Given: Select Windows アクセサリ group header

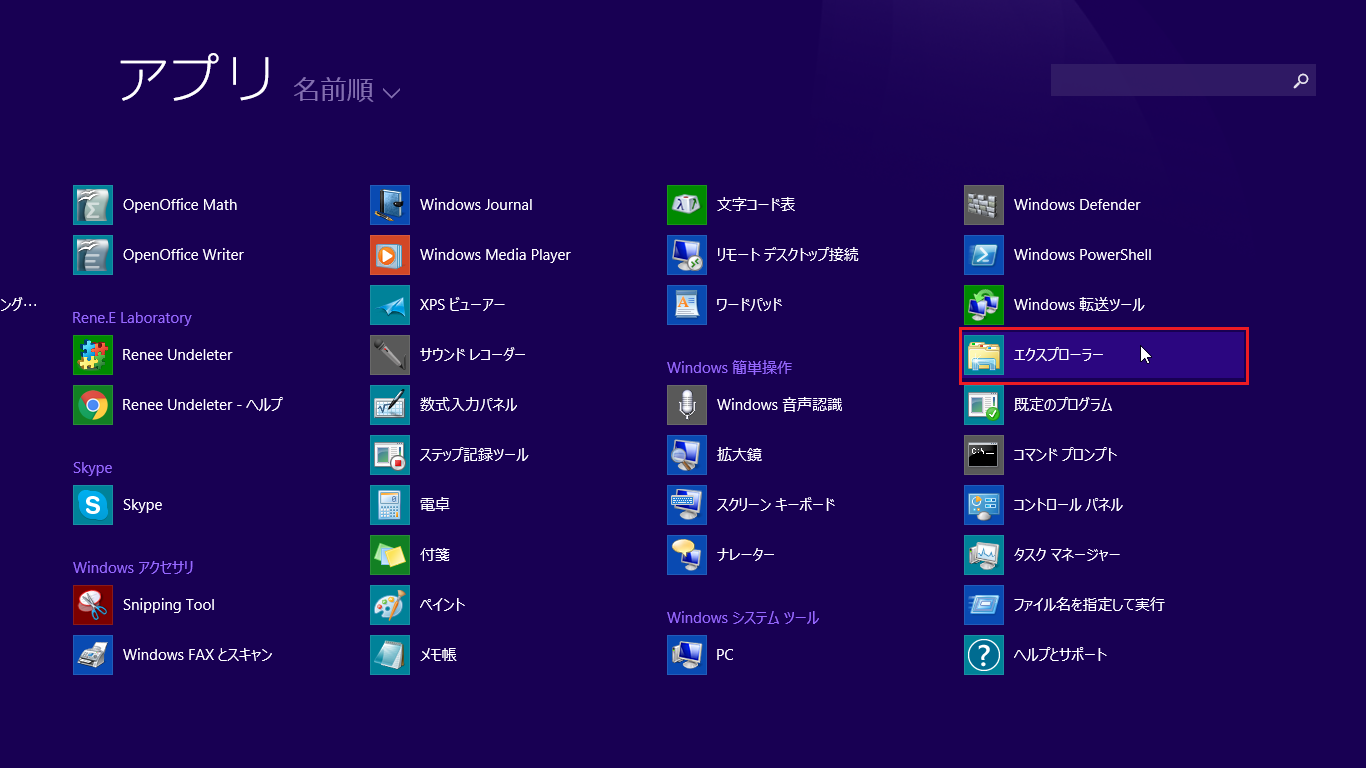Looking at the screenshot, I should click(x=133, y=568).
